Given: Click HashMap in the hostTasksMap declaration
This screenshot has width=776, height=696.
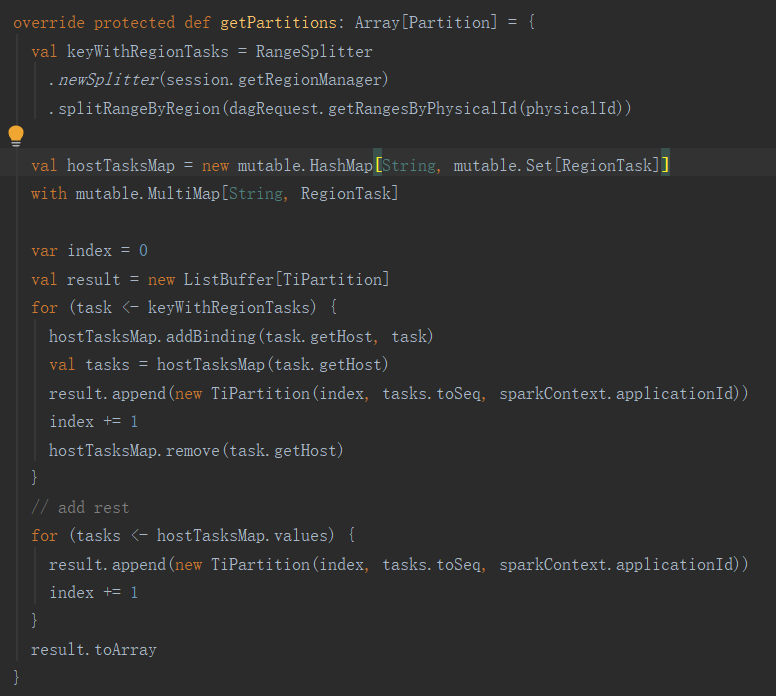Looking at the screenshot, I should (341, 165).
